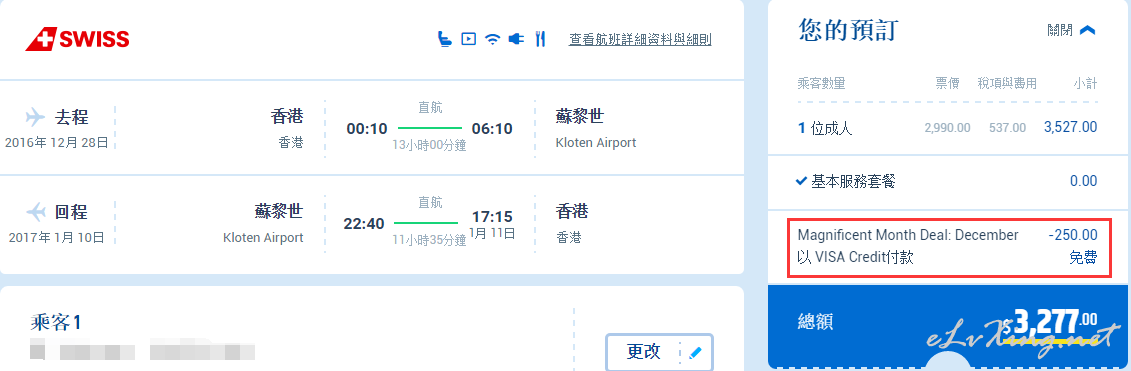Click the pencil edit icon beside 更改

pyautogui.click(x=695, y=353)
